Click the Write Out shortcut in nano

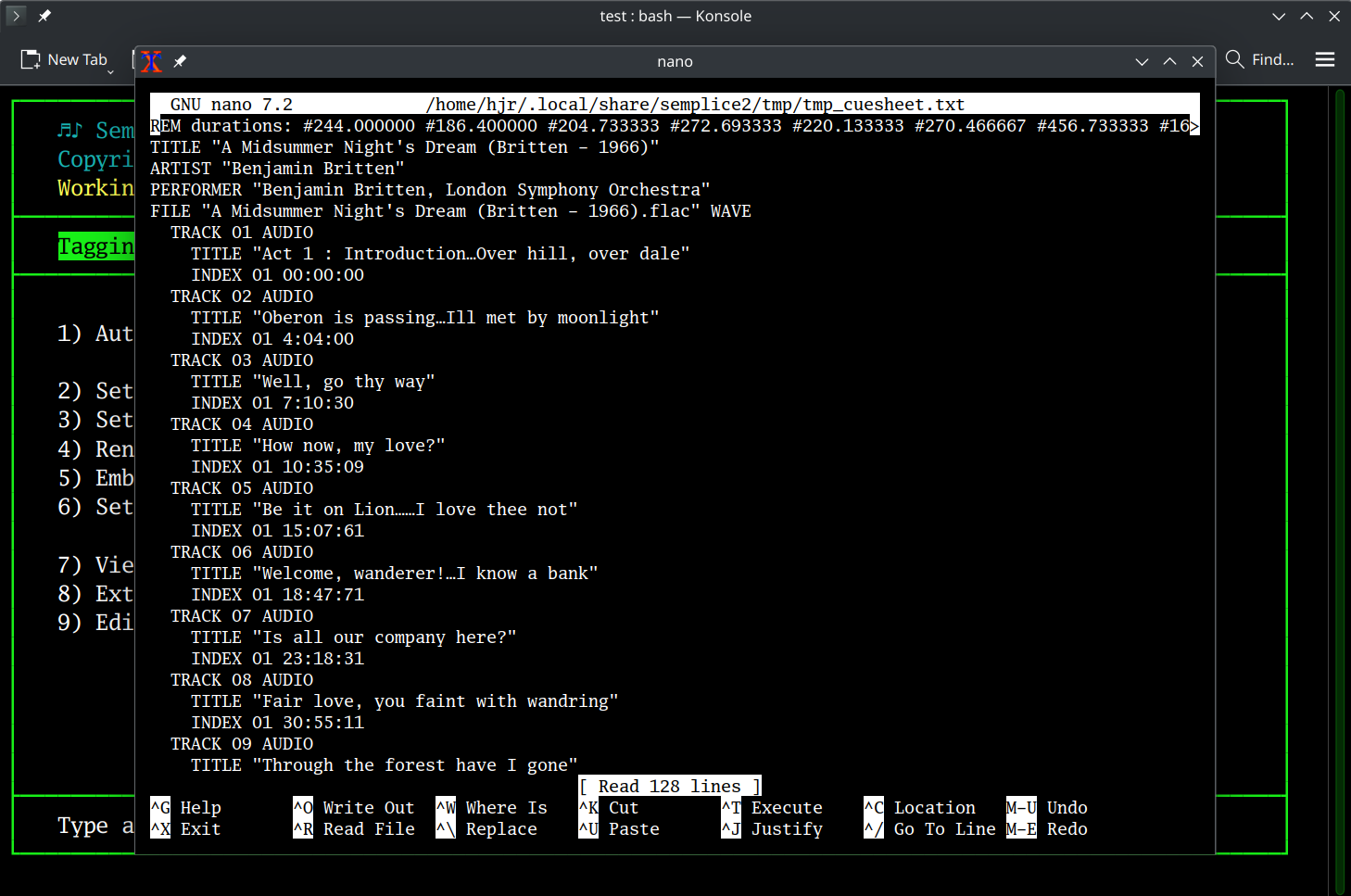pyautogui.click(x=369, y=807)
